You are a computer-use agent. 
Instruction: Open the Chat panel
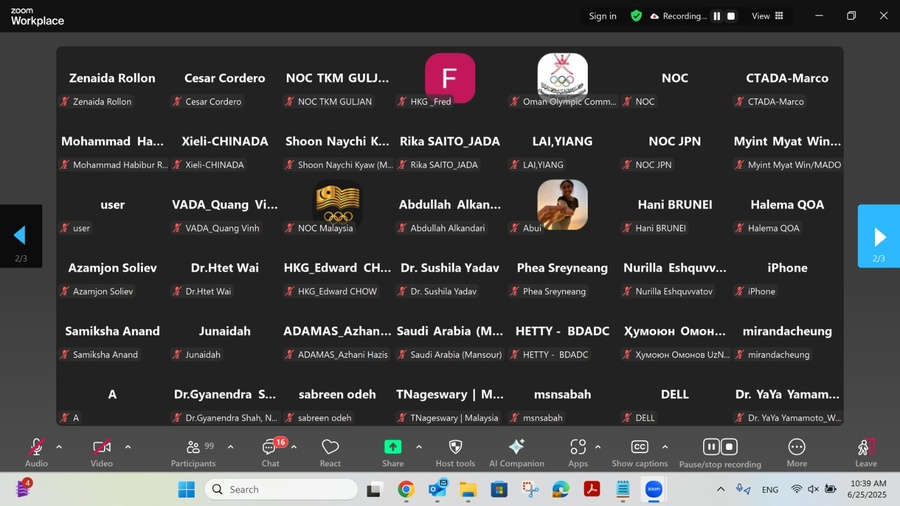click(269, 449)
